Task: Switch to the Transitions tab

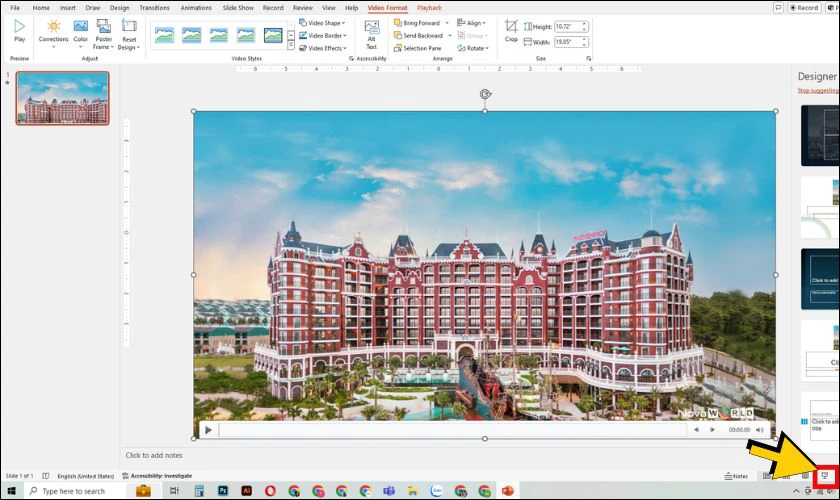Action: tap(154, 8)
